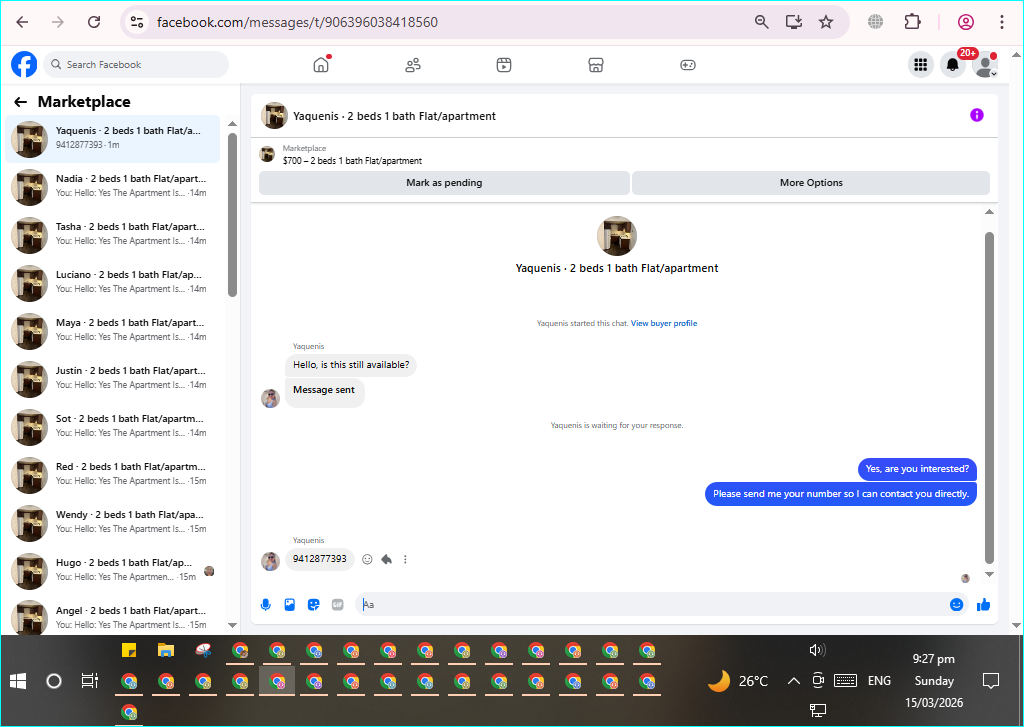Screen dimensions: 1024x727
Task: Click the chat scroll up arrow
Action: tap(989, 212)
